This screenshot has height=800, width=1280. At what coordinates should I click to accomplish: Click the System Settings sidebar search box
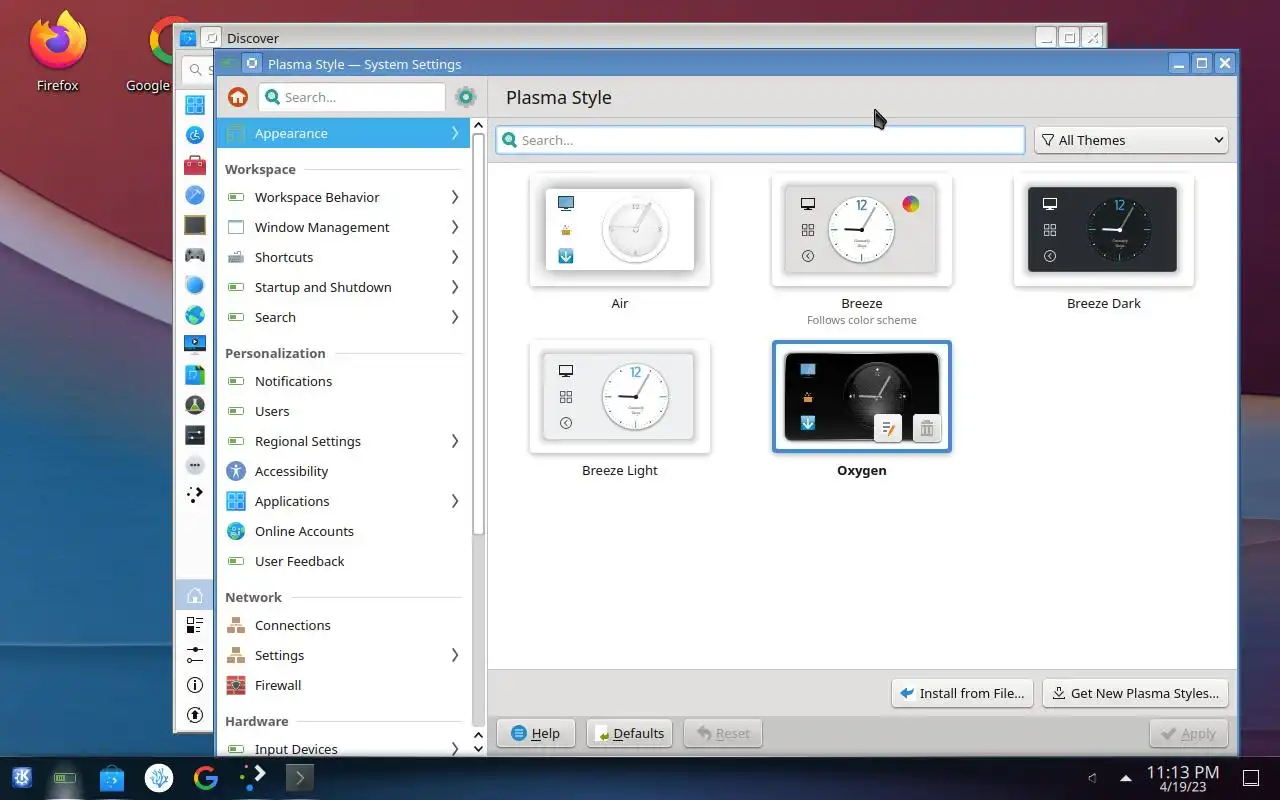[351, 97]
